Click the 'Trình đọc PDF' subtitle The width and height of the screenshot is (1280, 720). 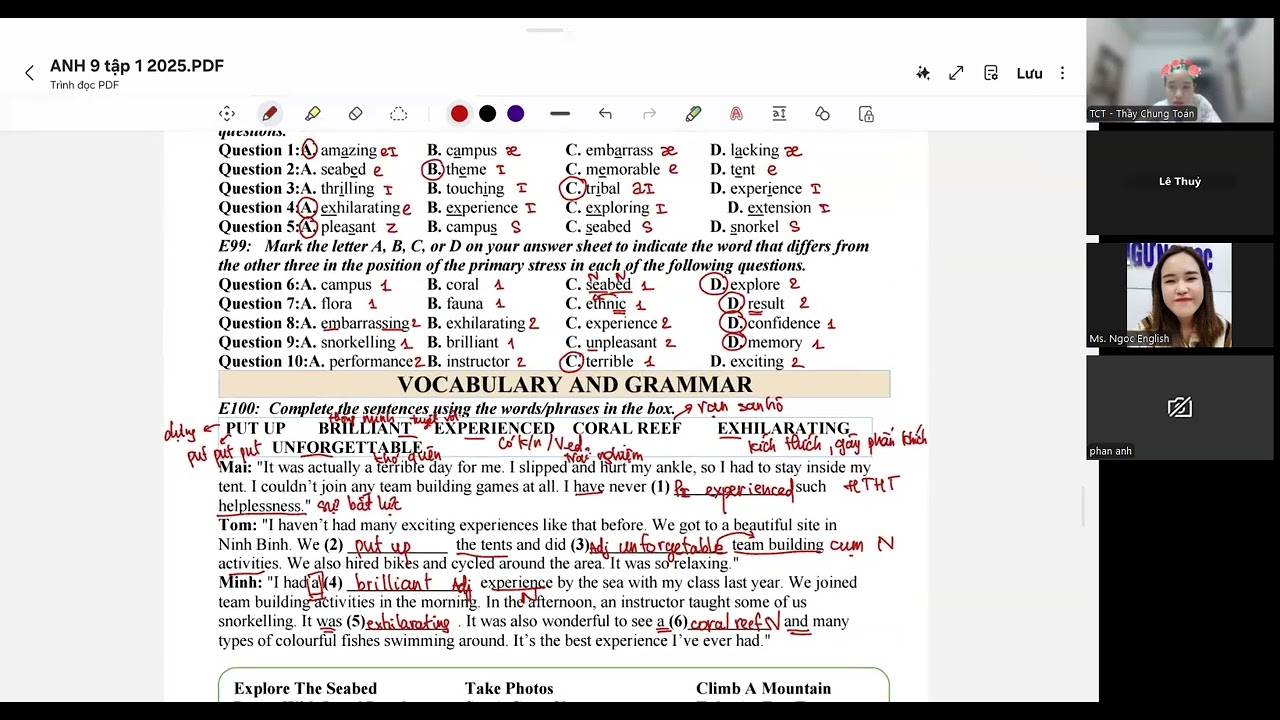point(84,85)
